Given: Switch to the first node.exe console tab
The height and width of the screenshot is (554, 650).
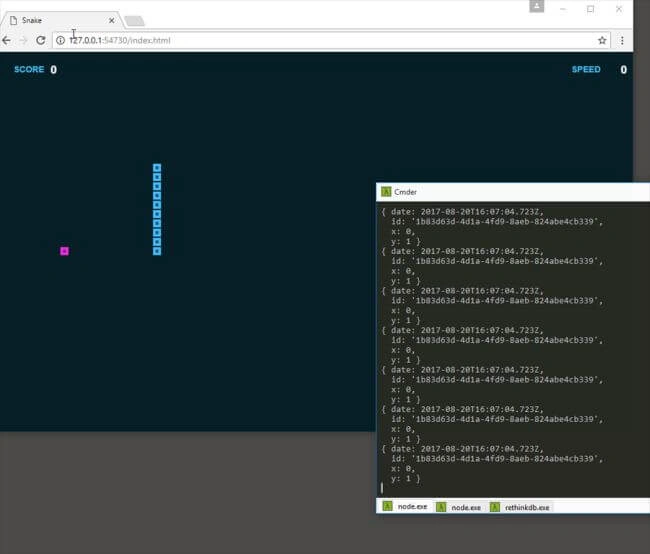Looking at the screenshot, I should pos(405,506).
